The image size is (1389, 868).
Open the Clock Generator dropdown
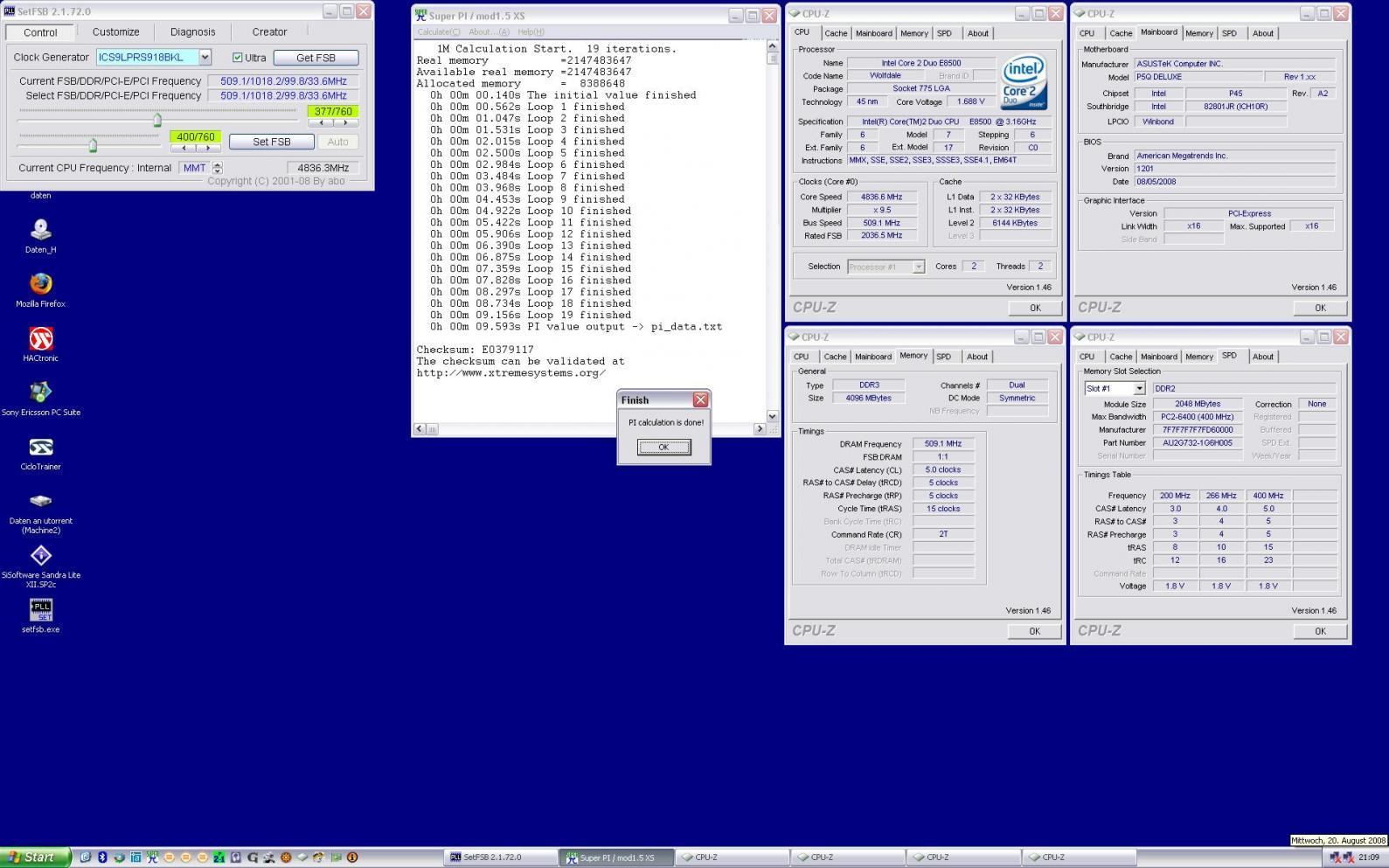[205, 58]
